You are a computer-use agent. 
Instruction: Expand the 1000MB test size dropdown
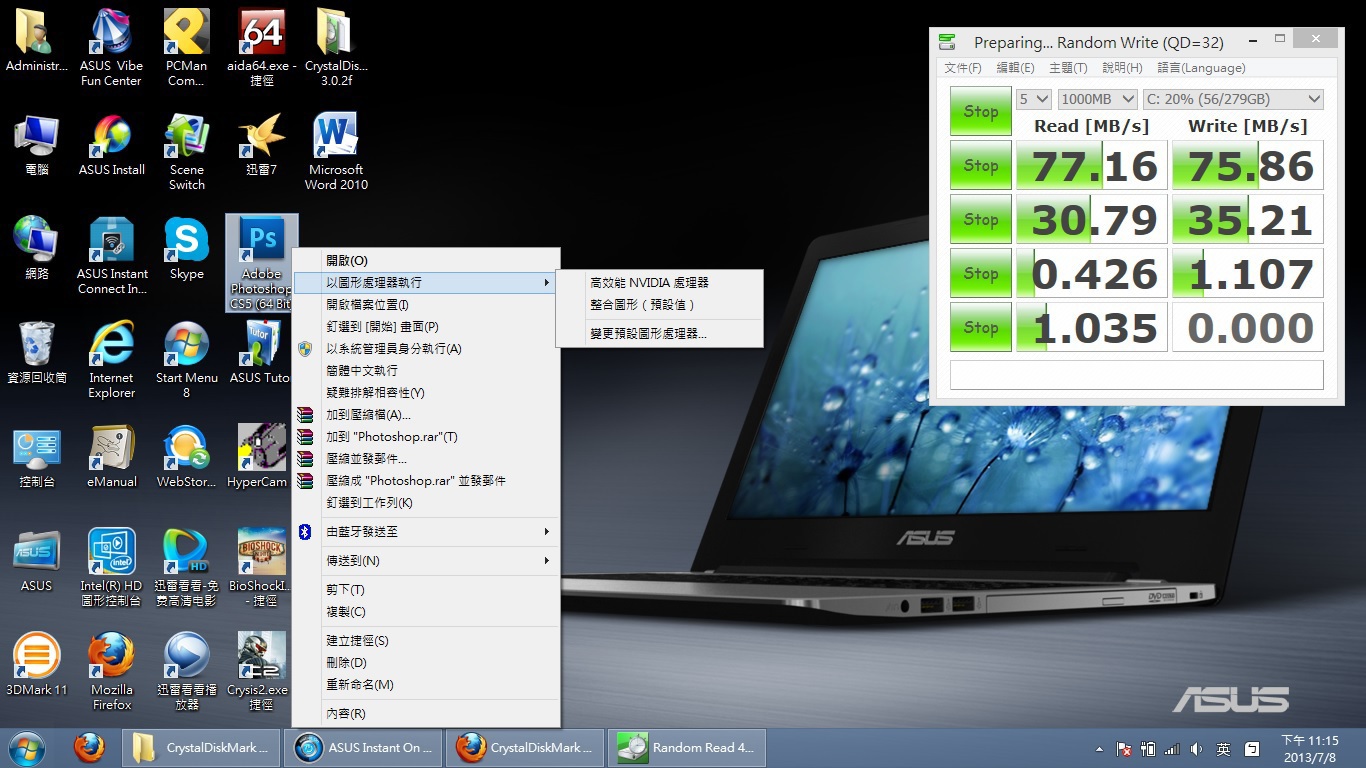click(x=1098, y=99)
